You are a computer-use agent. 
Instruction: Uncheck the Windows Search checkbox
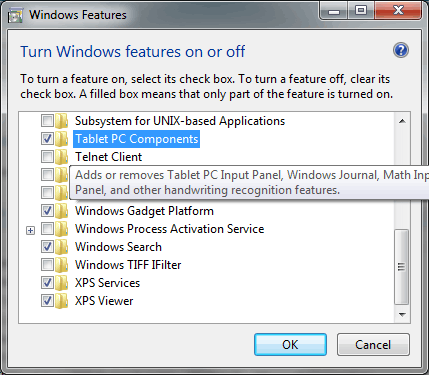(47, 247)
